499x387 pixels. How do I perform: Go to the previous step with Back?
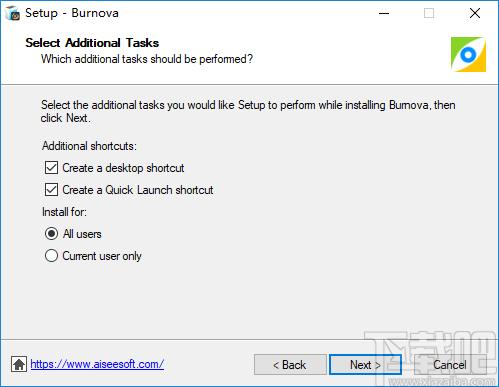tap(290, 365)
